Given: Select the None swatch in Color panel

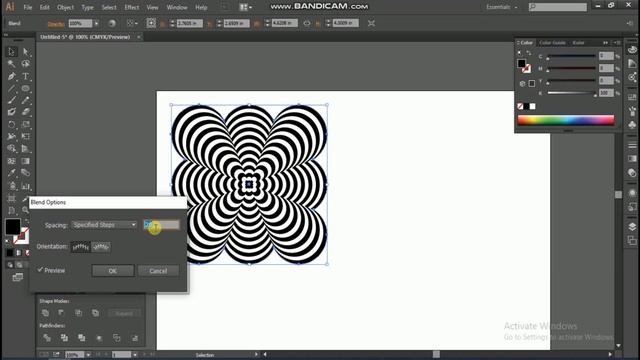Looking at the screenshot, I should pos(520,106).
